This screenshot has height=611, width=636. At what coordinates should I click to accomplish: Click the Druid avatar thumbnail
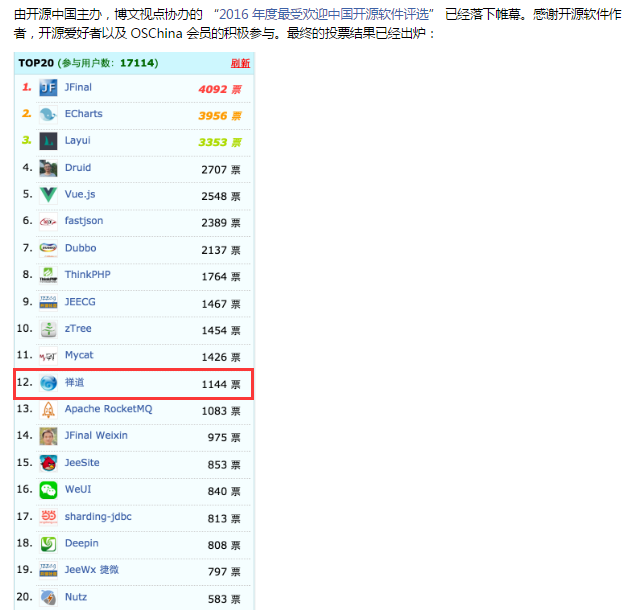(48, 168)
